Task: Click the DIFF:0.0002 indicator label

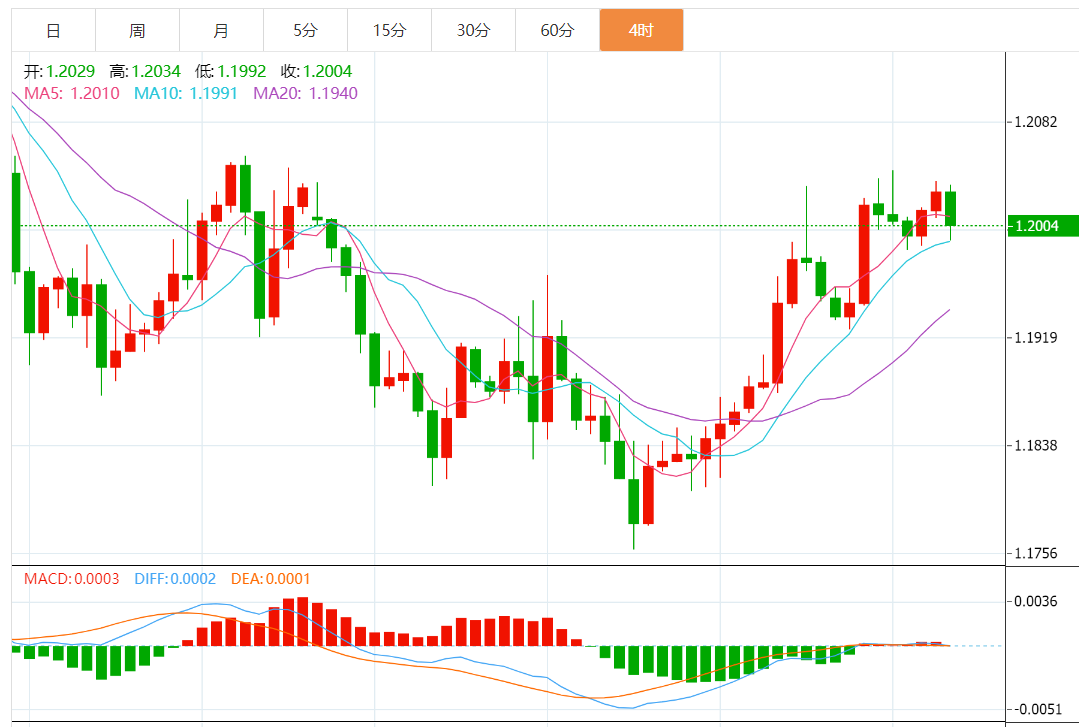Action: pos(175,579)
